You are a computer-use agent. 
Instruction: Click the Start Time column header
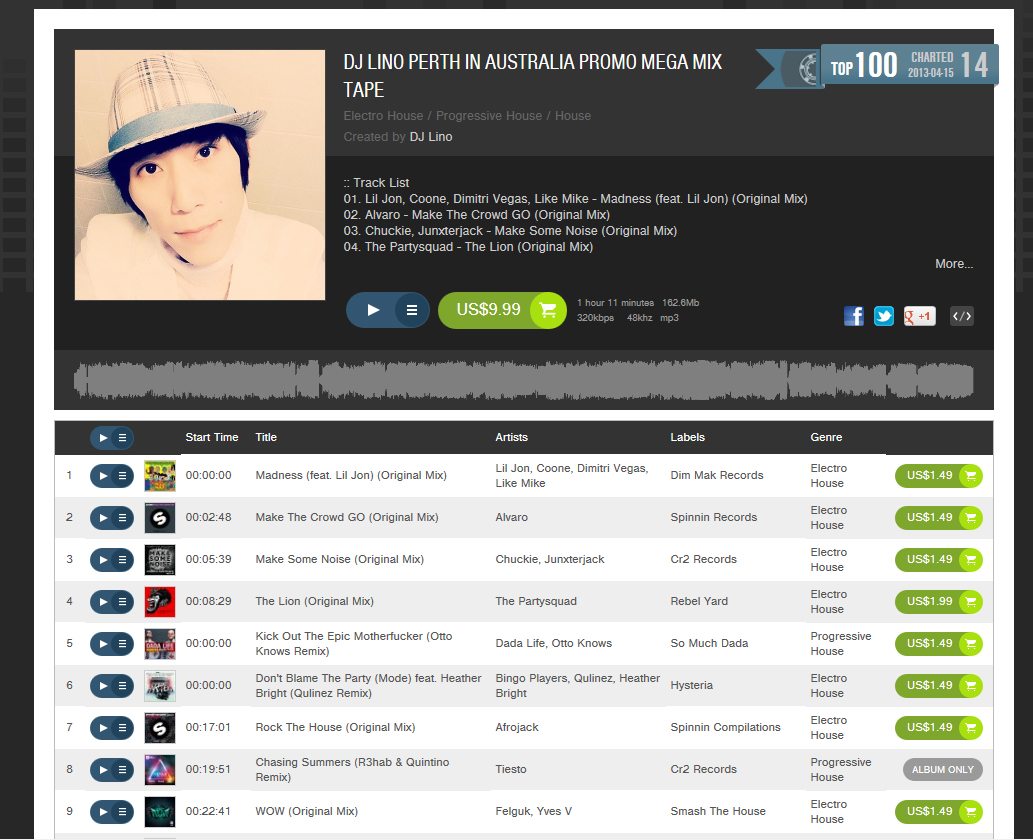tap(211, 437)
